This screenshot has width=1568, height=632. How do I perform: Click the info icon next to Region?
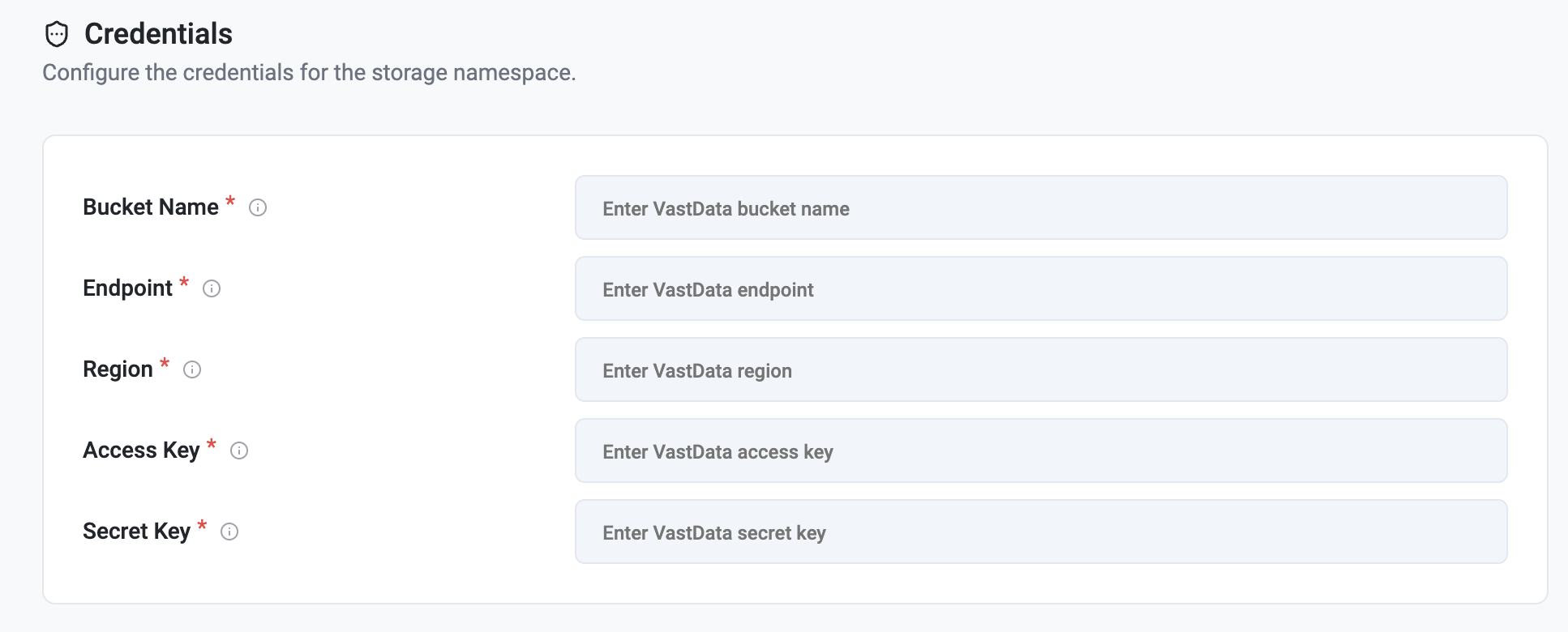coord(192,369)
